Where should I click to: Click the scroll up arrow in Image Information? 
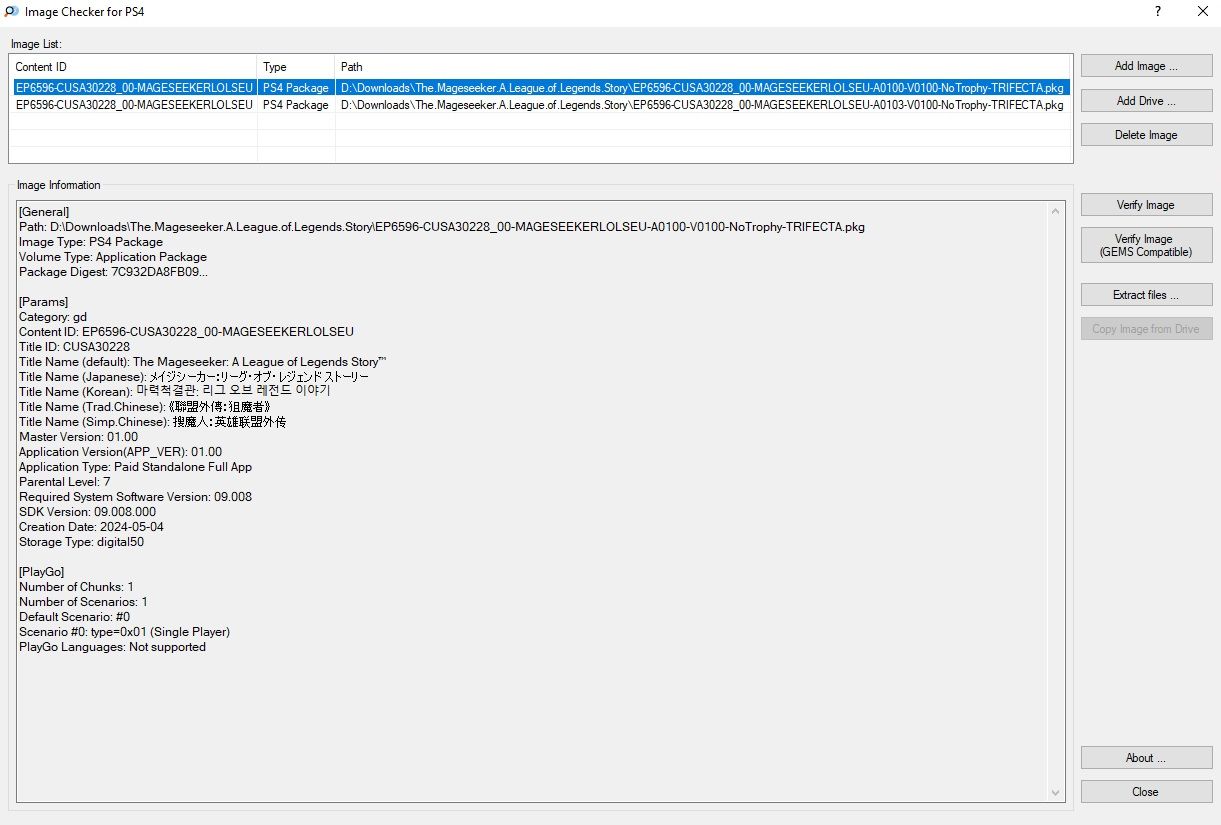coord(1055,211)
